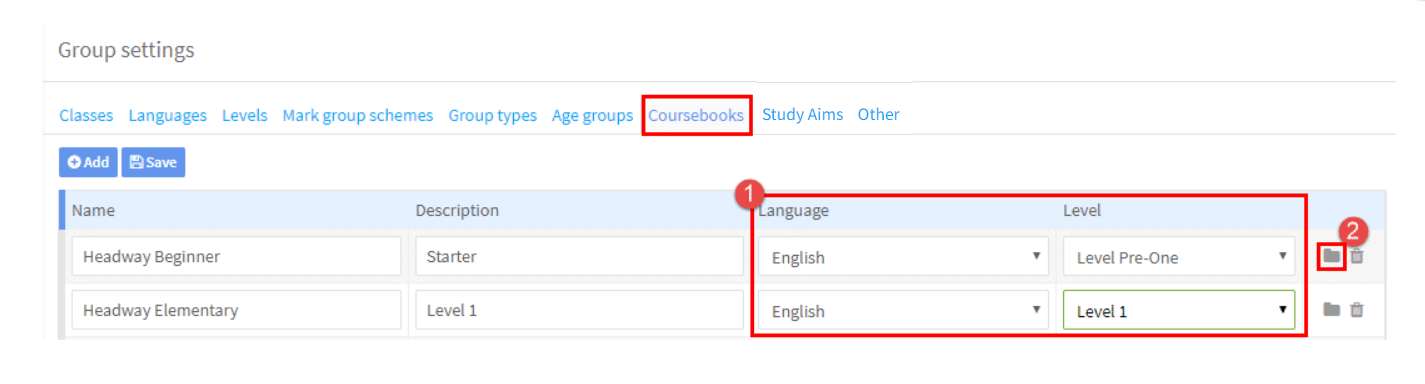Click the Name column header
The image size is (1425, 384).
click(93, 210)
